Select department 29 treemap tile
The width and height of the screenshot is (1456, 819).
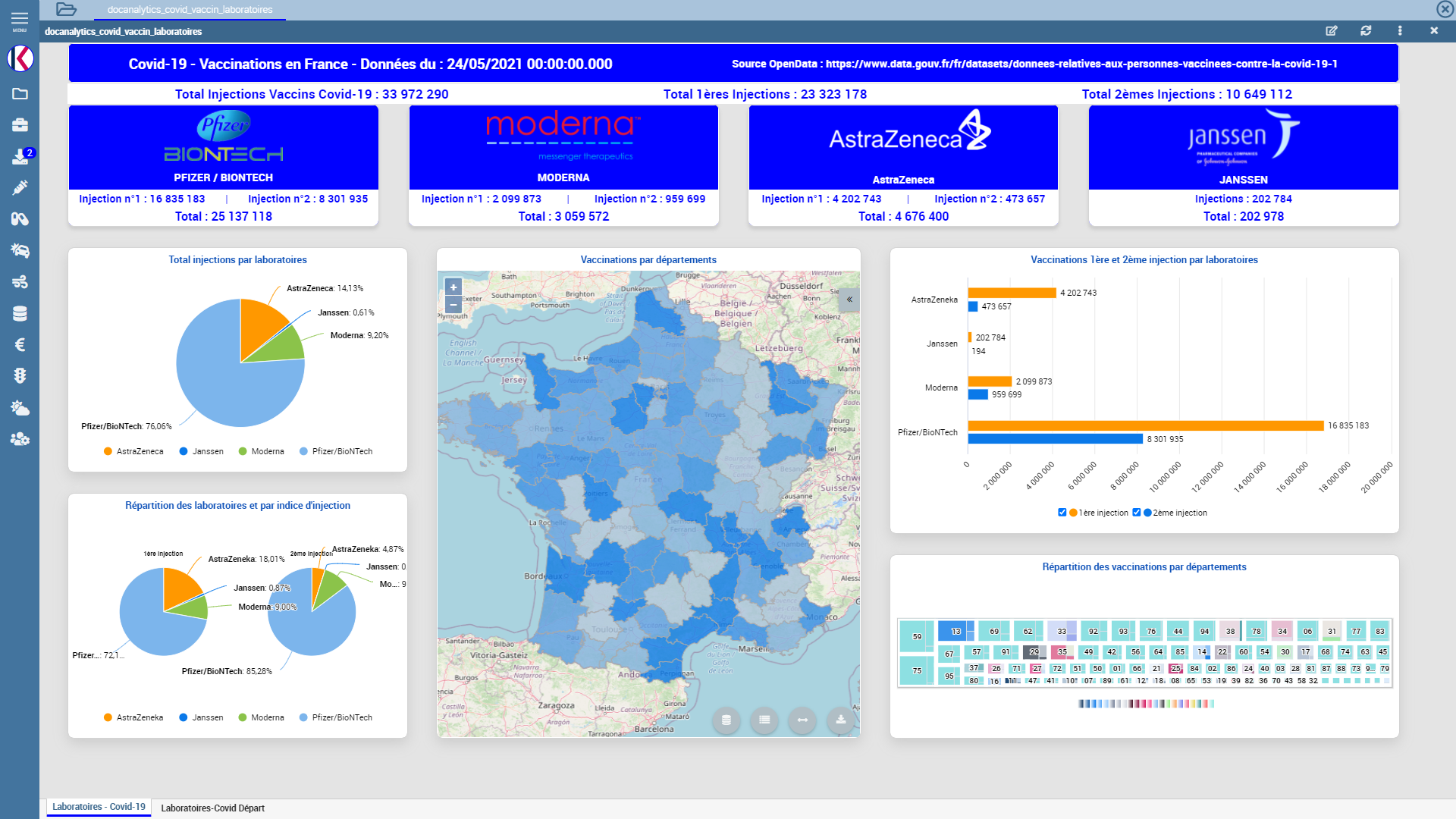[1034, 651]
